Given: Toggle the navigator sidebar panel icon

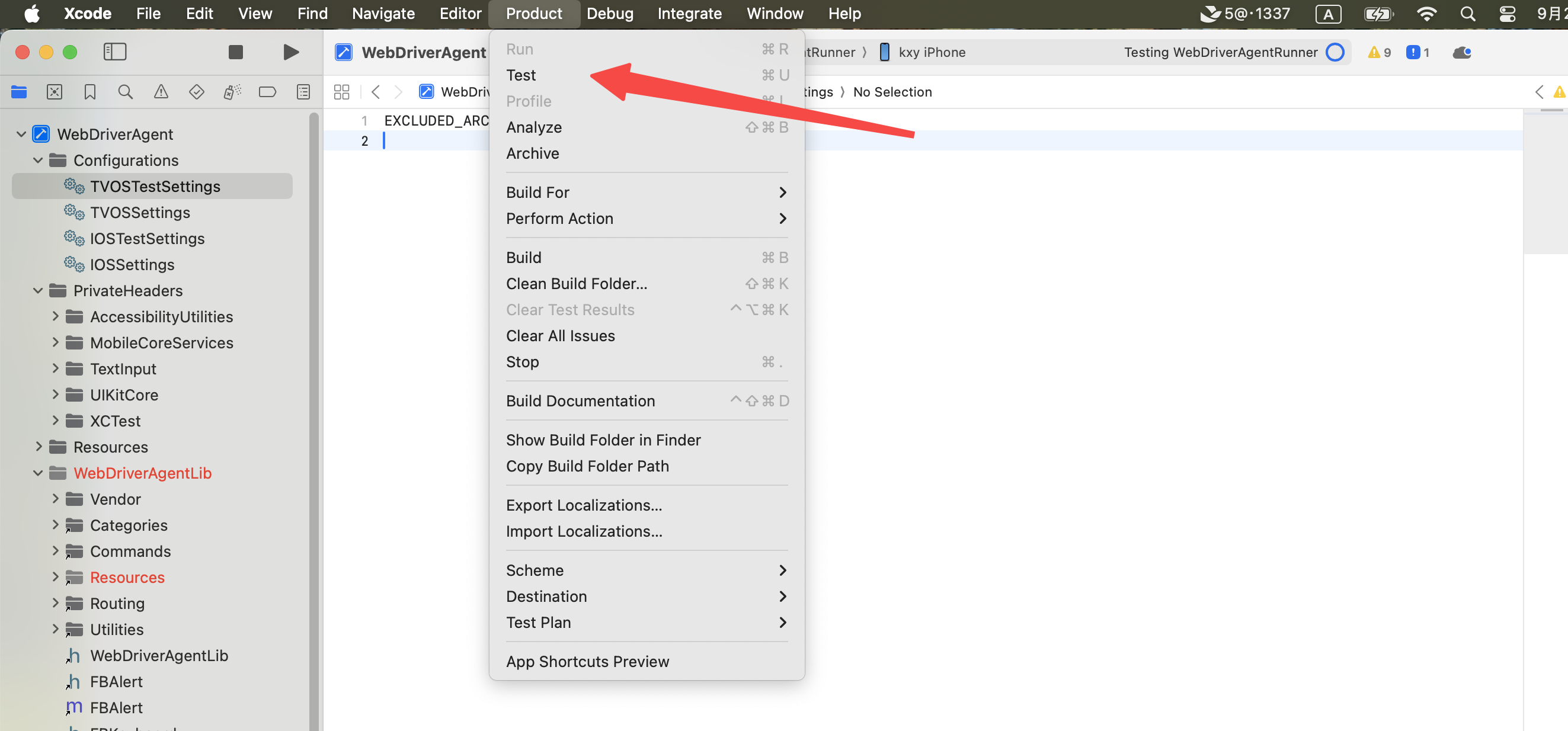Looking at the screenshot, I should point(114,52).
